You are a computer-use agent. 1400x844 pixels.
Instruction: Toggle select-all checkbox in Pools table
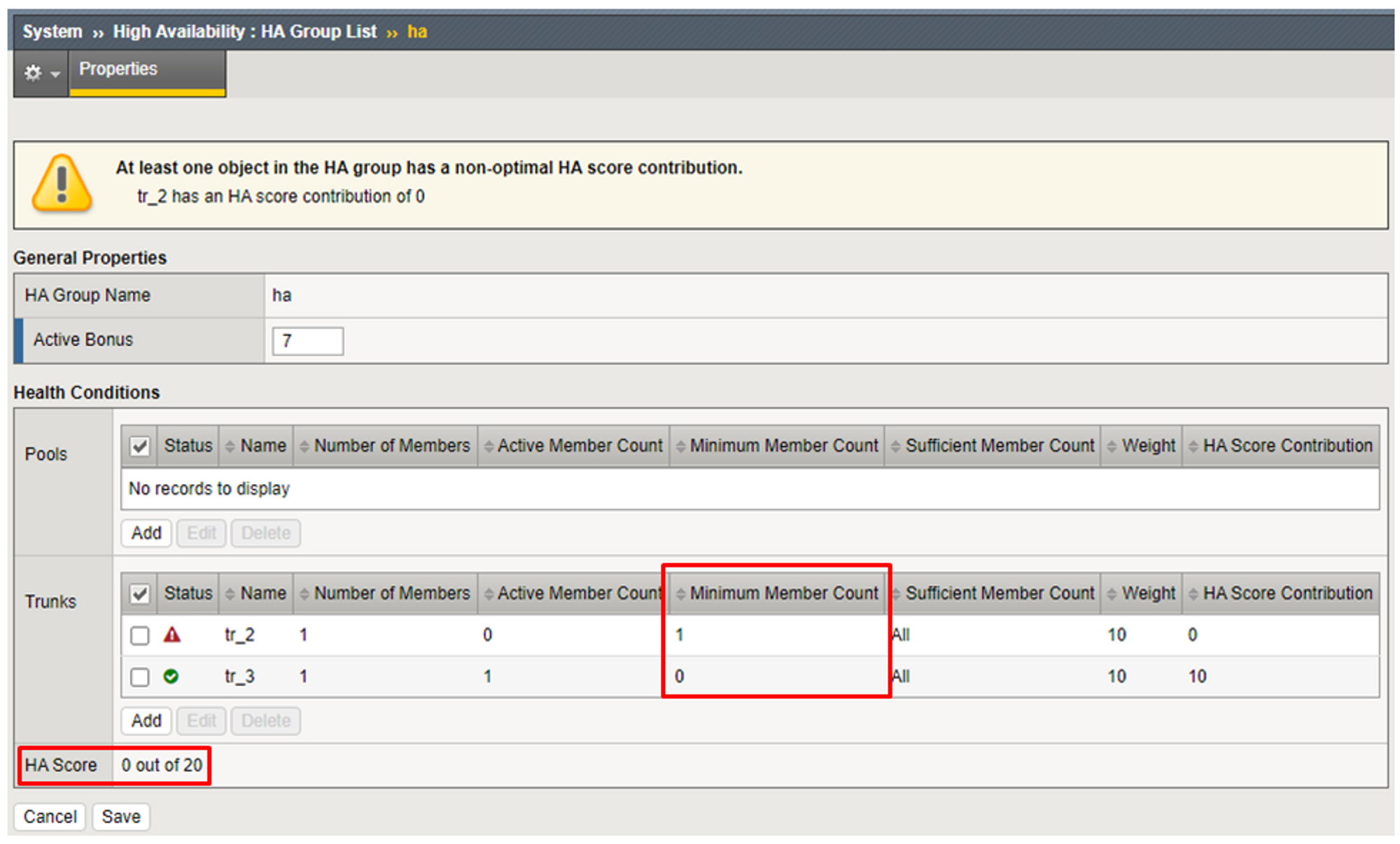tap(140, 446)
